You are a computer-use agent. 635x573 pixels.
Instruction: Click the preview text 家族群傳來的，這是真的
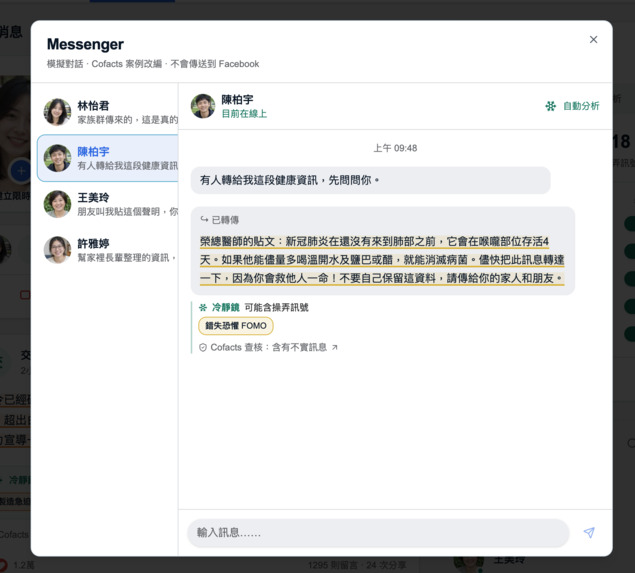pos(128,119)
